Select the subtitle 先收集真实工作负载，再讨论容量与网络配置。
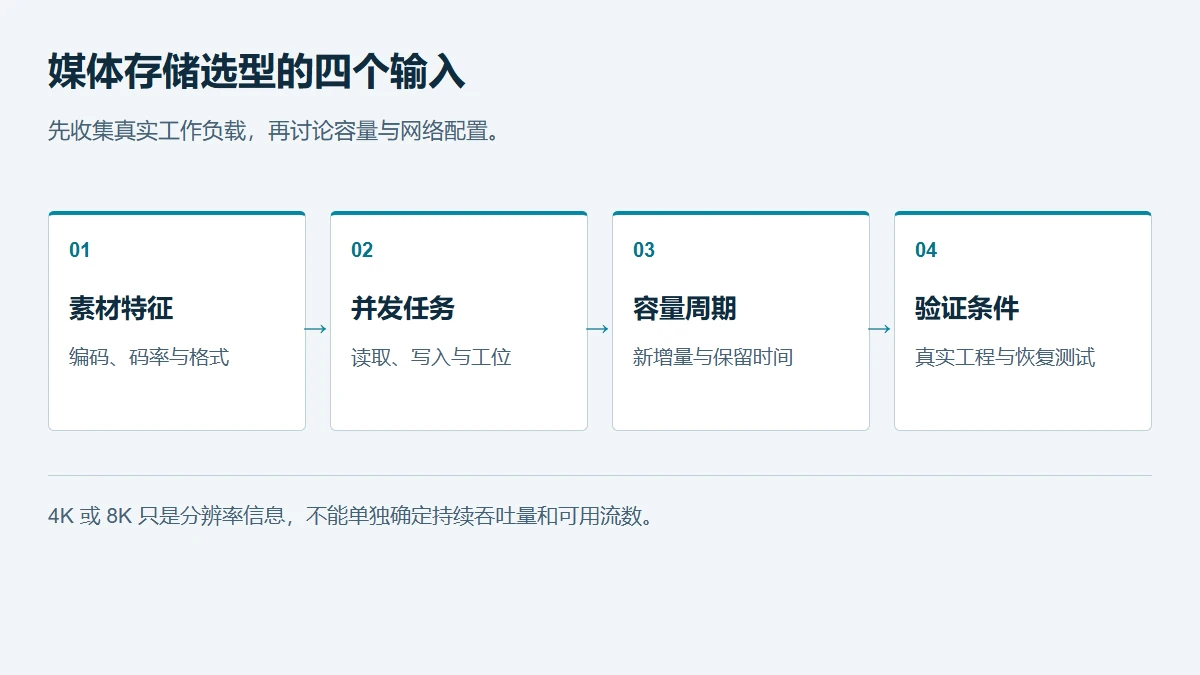 (273, 131)
